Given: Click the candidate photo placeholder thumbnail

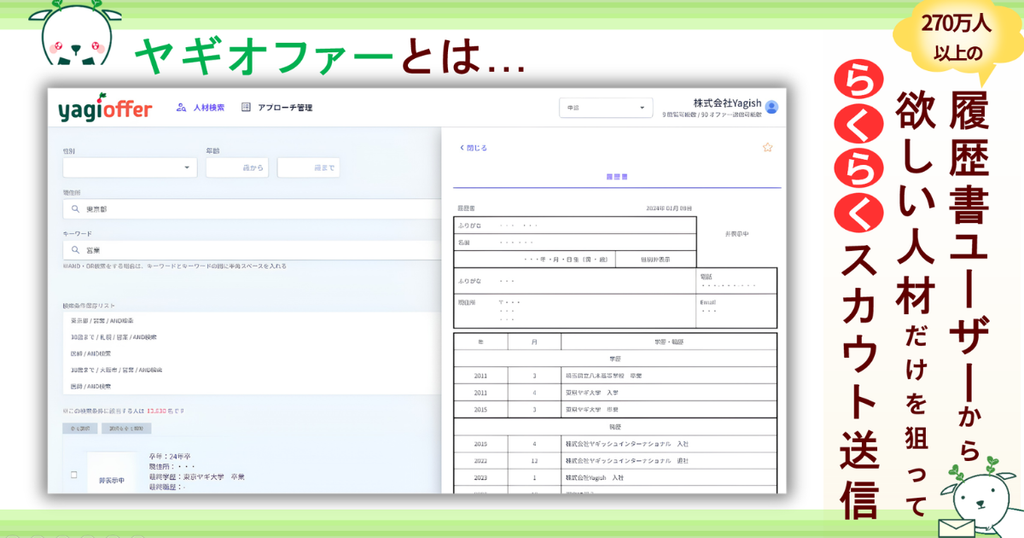Looking at the screenshot, I should pyautogui.click(x=112, y=473).
